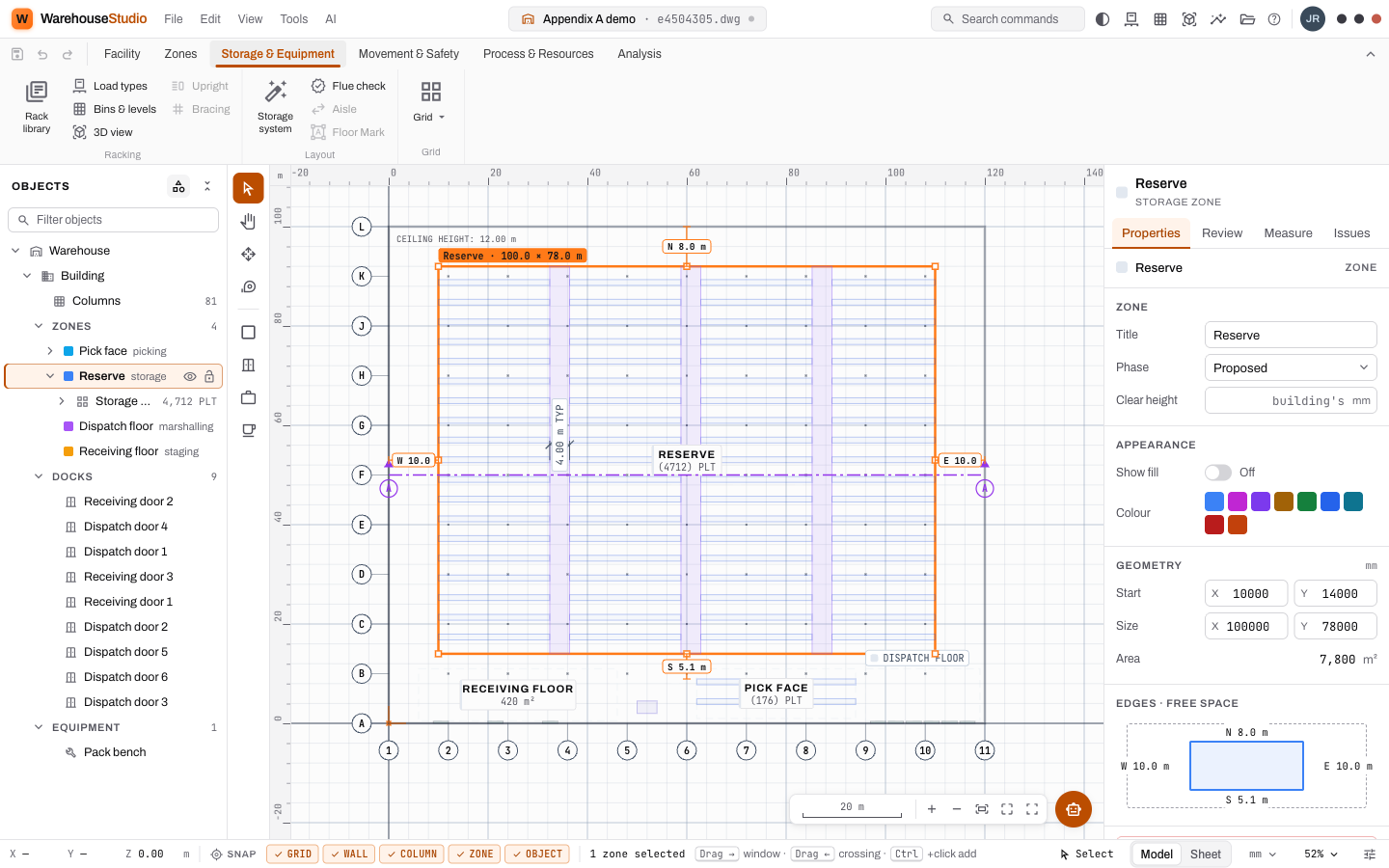The image size is (1389, 868).
Task: Pick the rectangle zone drawing tool
Action: coord(248,332)
